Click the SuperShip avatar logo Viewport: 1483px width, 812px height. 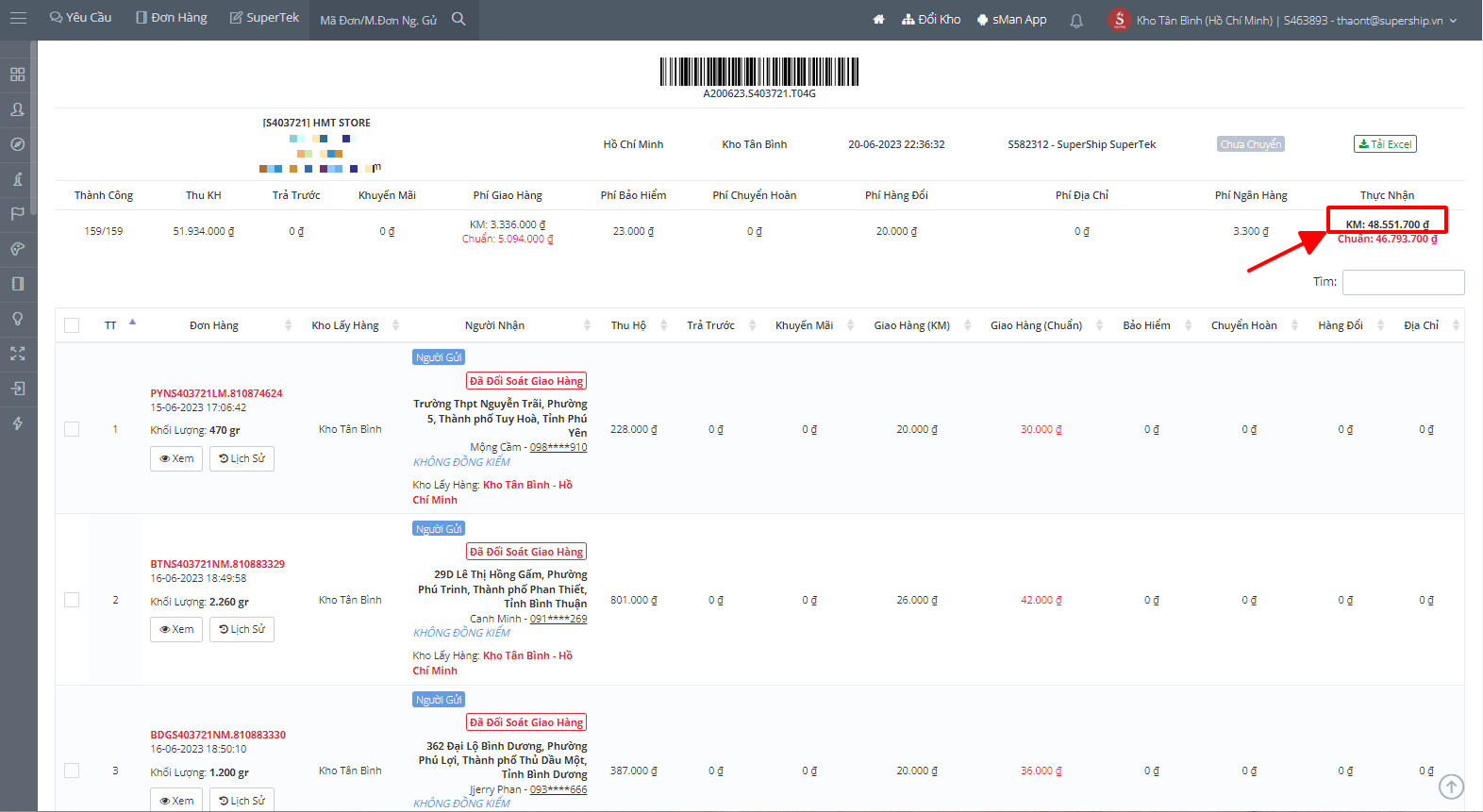tap(1119, 19)
